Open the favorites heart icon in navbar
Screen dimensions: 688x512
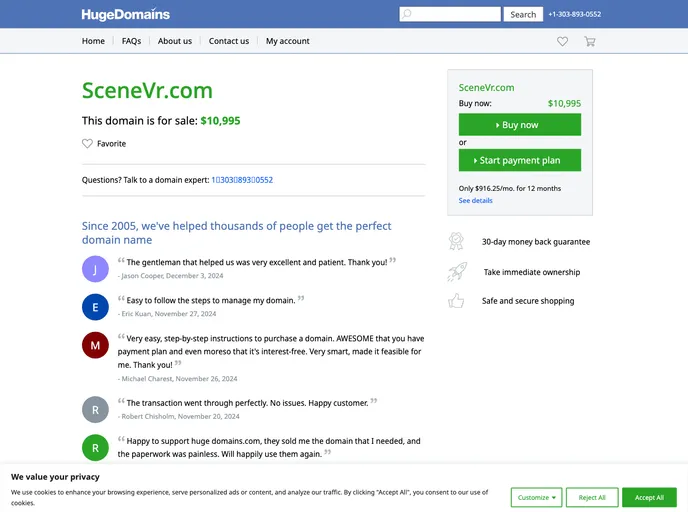562,41
